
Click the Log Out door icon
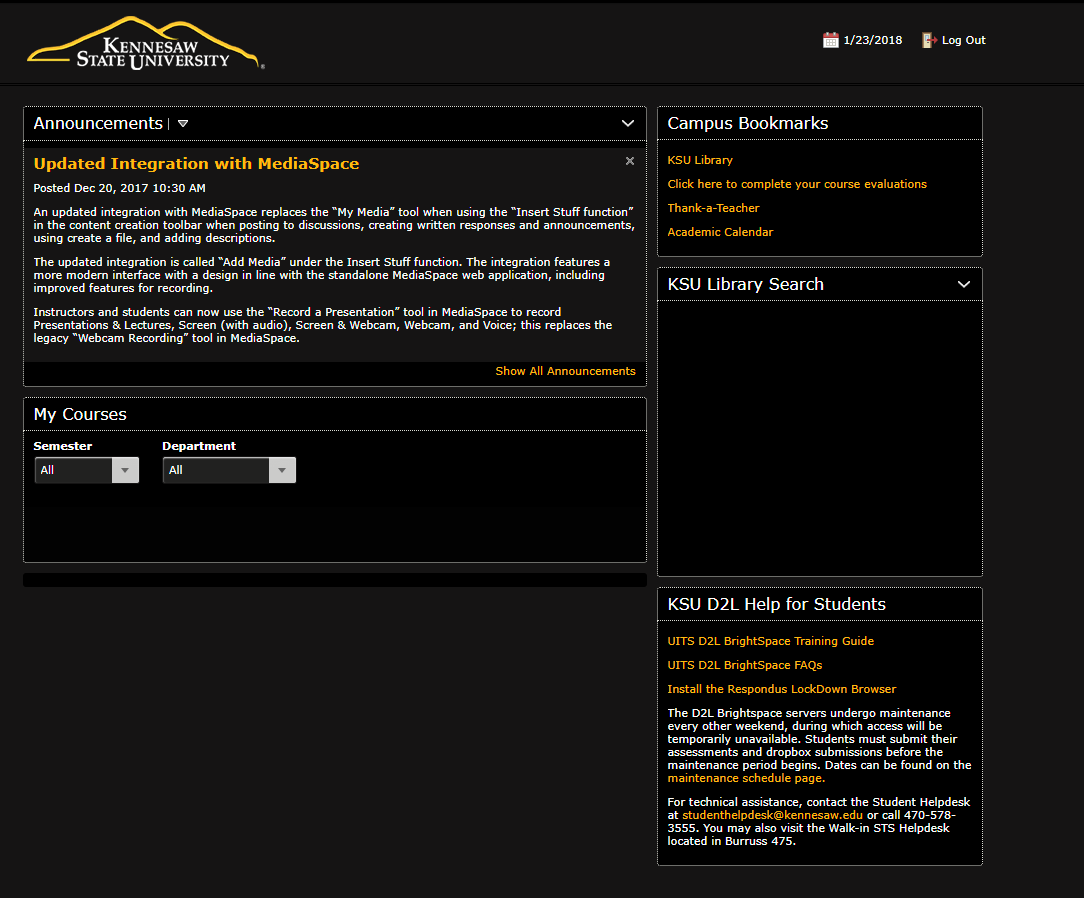929,40
